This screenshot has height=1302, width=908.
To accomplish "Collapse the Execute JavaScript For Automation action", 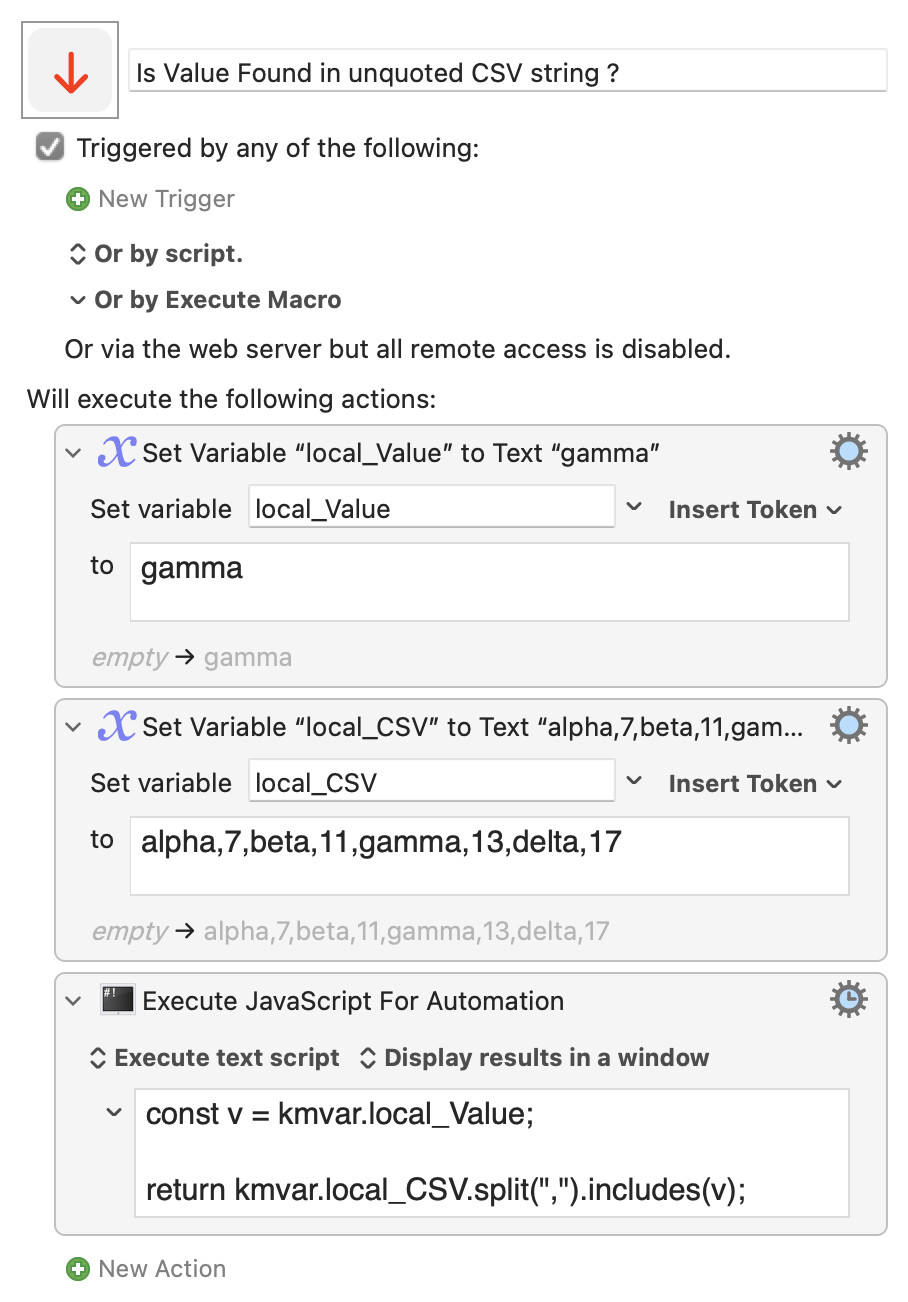I will (73, 1000).
